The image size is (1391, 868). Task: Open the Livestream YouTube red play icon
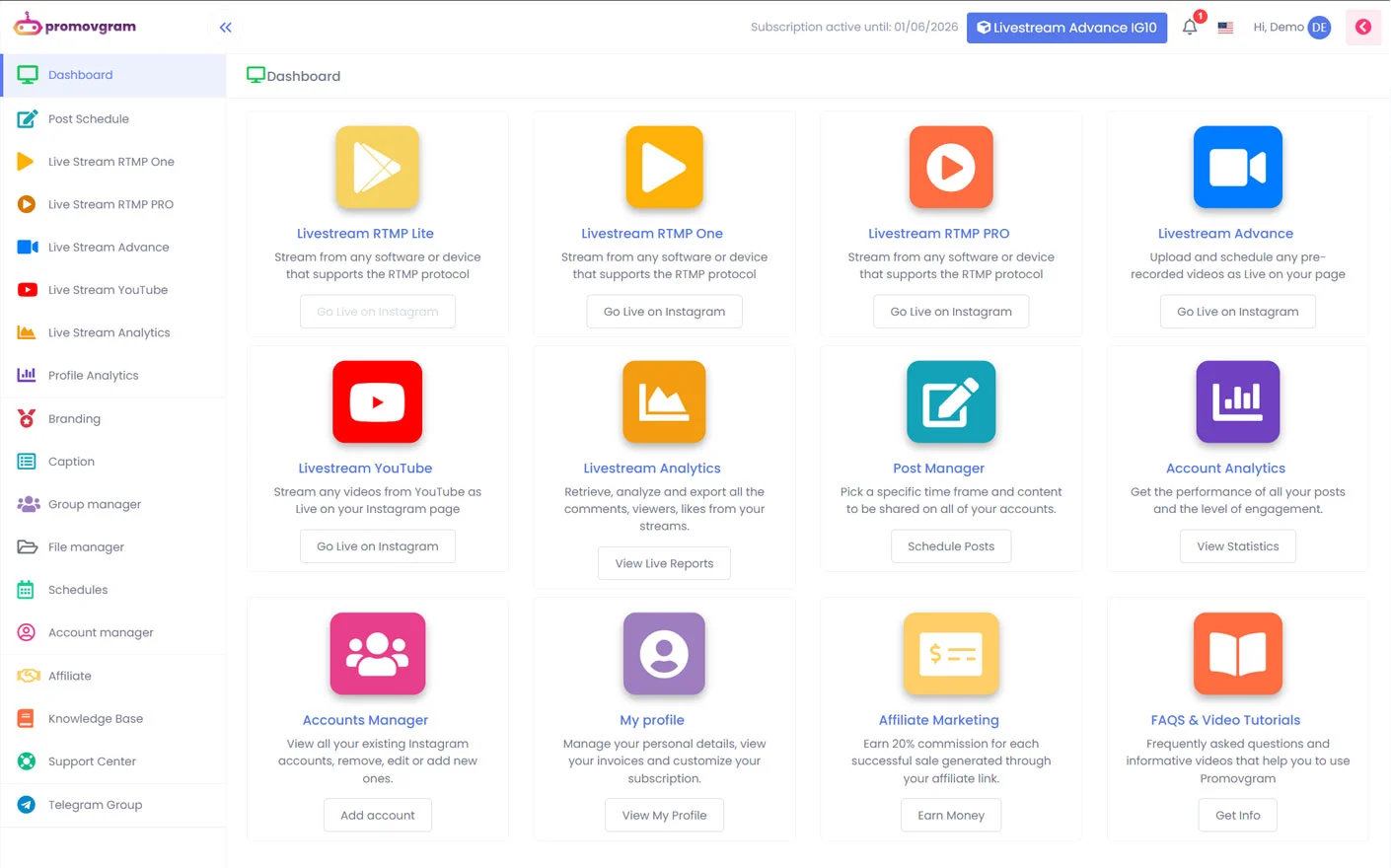tap(377, 401)
